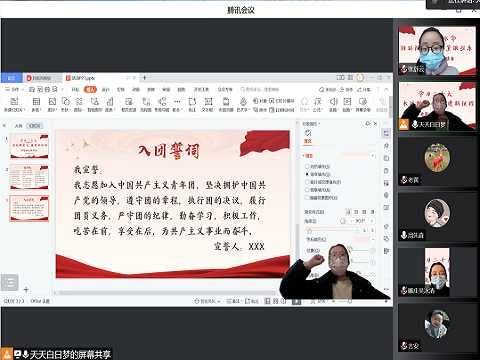
Task: Click the insert picture icon
Action: [52, 104]
